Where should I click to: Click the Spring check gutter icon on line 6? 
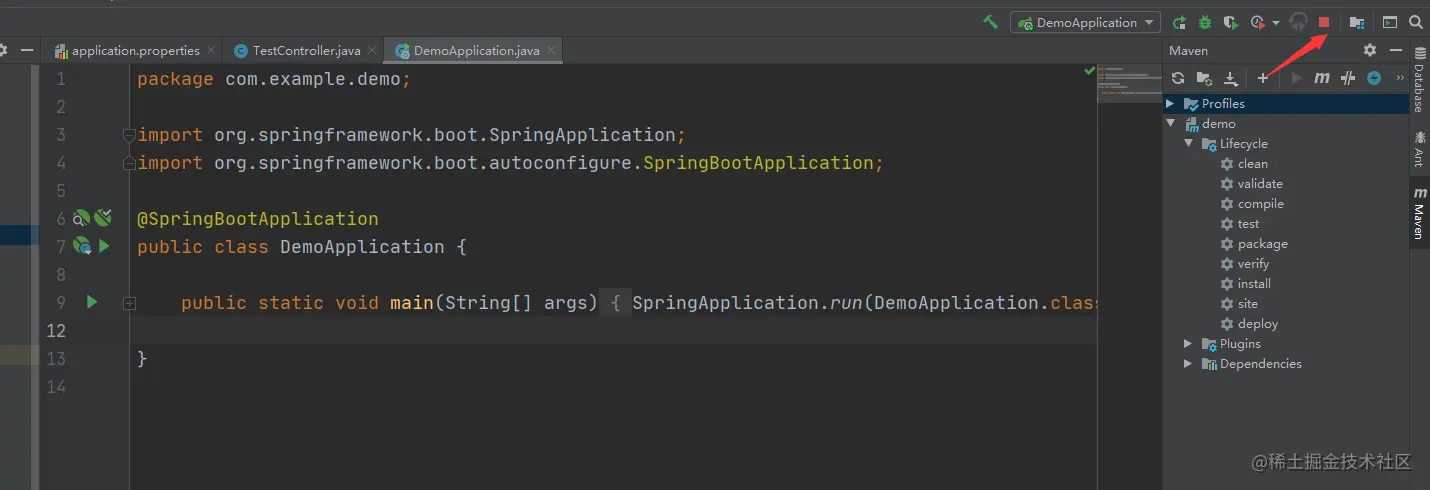[x=102, y=217]
